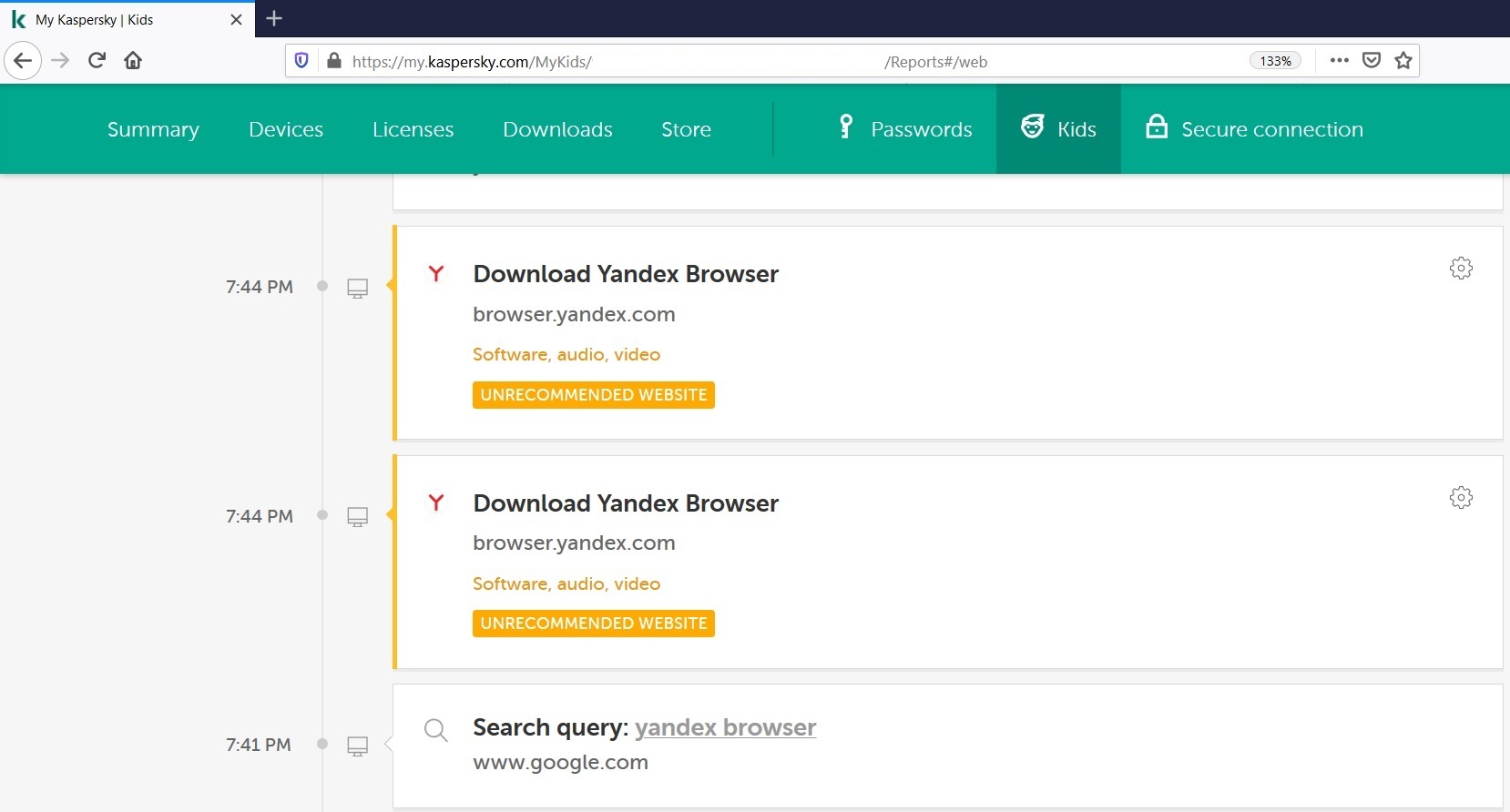1510x812 pixels.
Task: Open page actions three-dot menu
Action: pos(1339,61)
